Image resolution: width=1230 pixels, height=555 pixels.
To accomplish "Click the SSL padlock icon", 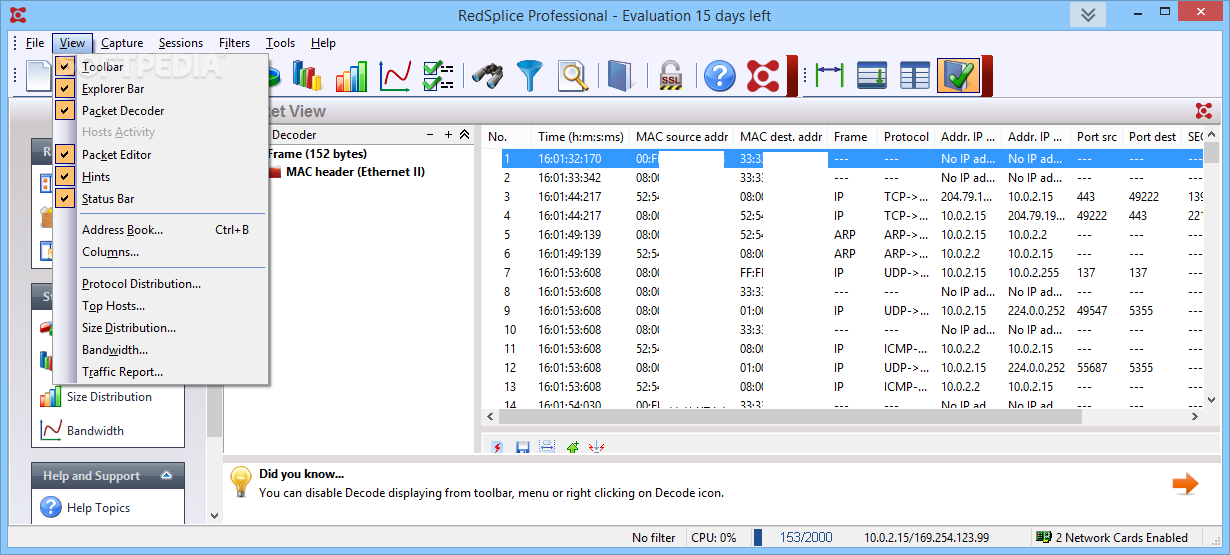I will click(x=670, y=76).
